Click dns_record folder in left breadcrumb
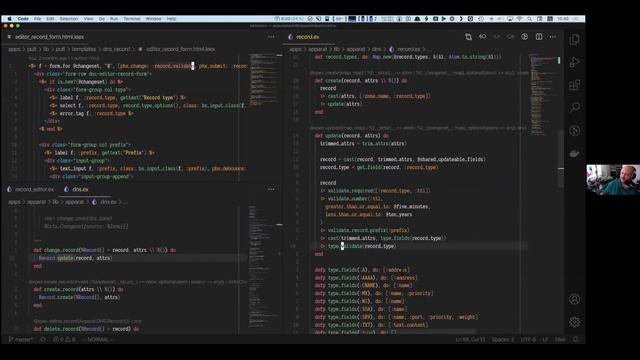 point(116,49)
